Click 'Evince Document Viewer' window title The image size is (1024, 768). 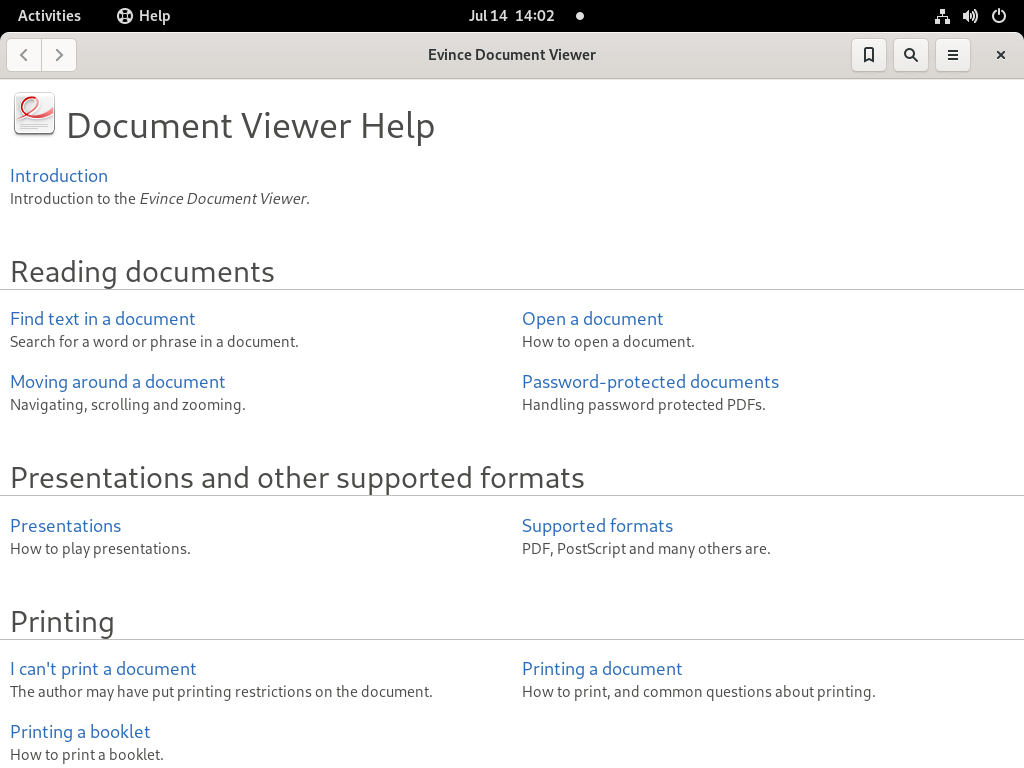click(x=512, y=55)
